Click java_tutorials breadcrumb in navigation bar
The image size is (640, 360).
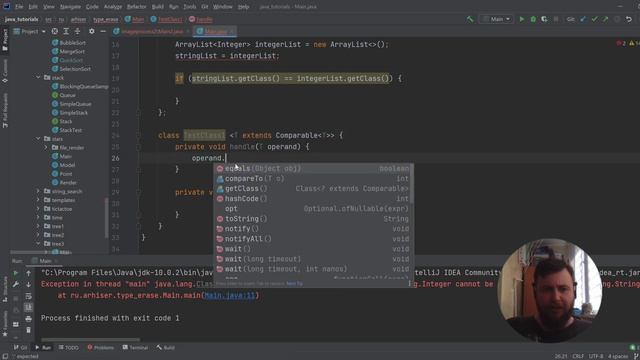coord(22,19)
